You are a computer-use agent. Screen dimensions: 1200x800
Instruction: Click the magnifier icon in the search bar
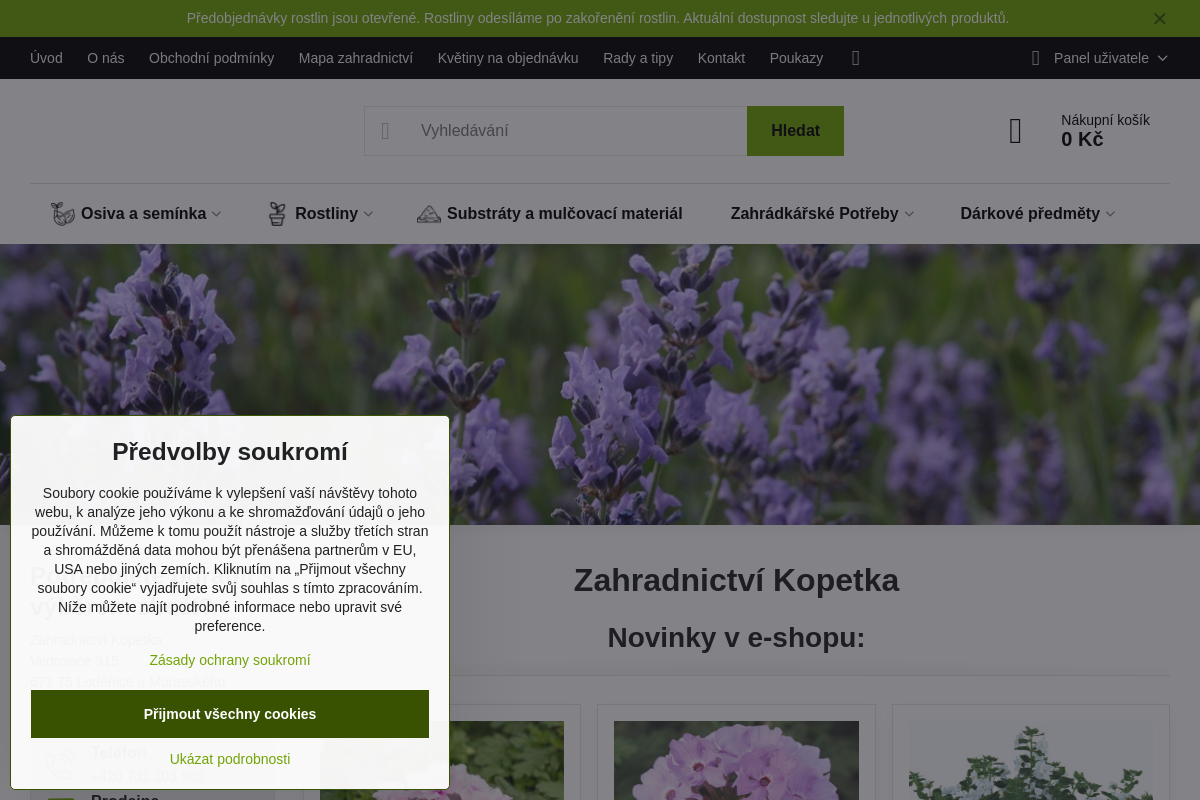385,130
